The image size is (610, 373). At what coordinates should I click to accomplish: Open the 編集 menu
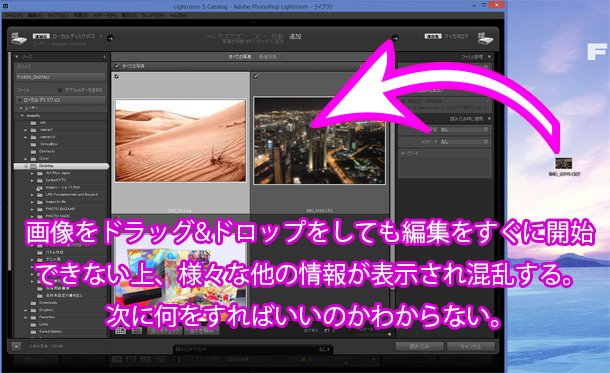click(35, 16)
